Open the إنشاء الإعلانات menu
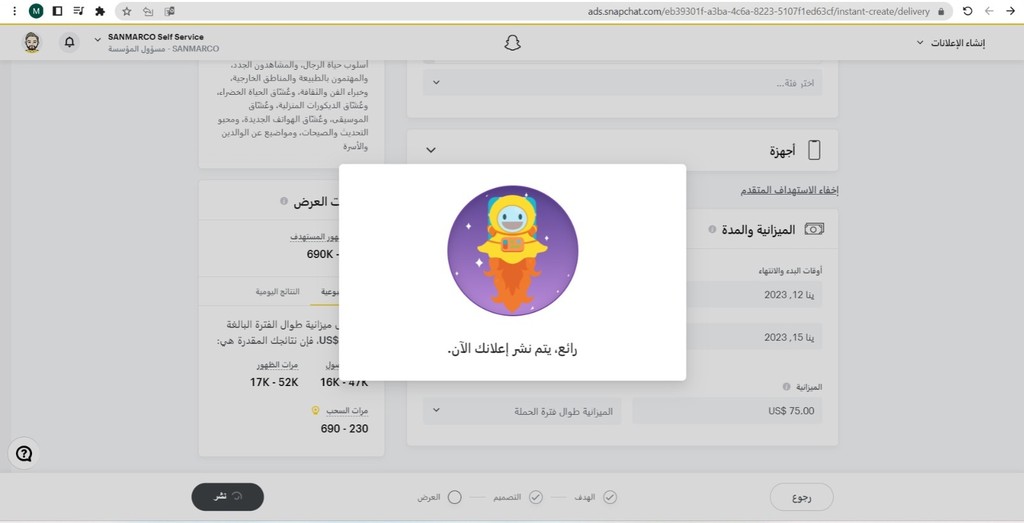 tap(951, 42)
